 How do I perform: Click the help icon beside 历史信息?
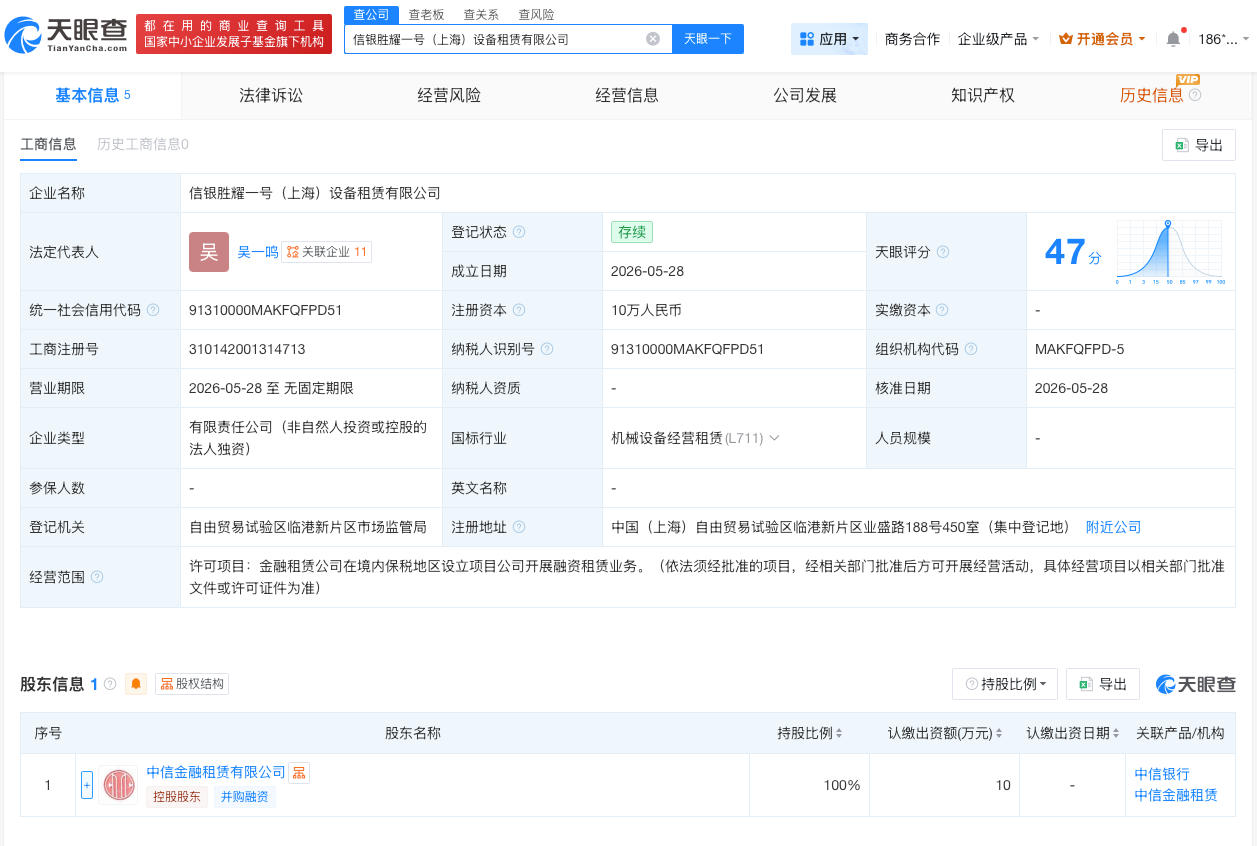click(1195, 95)
